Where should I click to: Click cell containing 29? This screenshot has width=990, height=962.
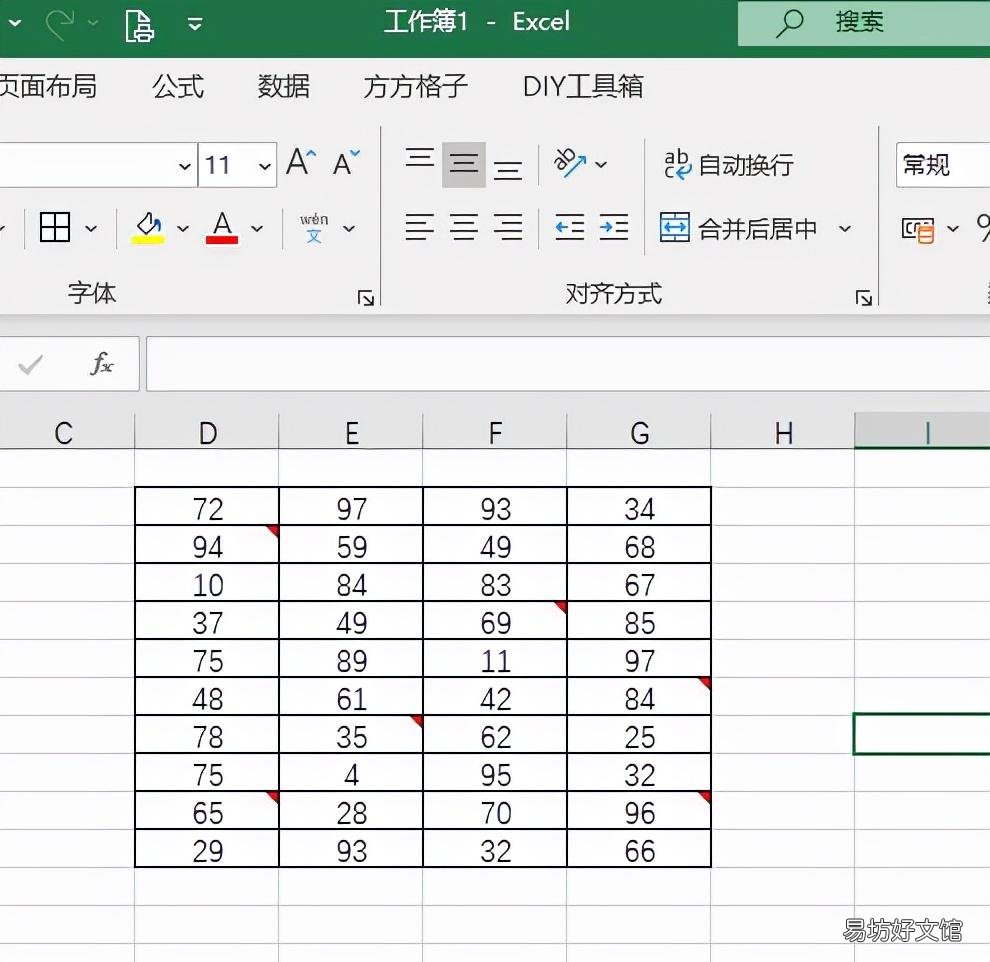[x=207, y=849]
